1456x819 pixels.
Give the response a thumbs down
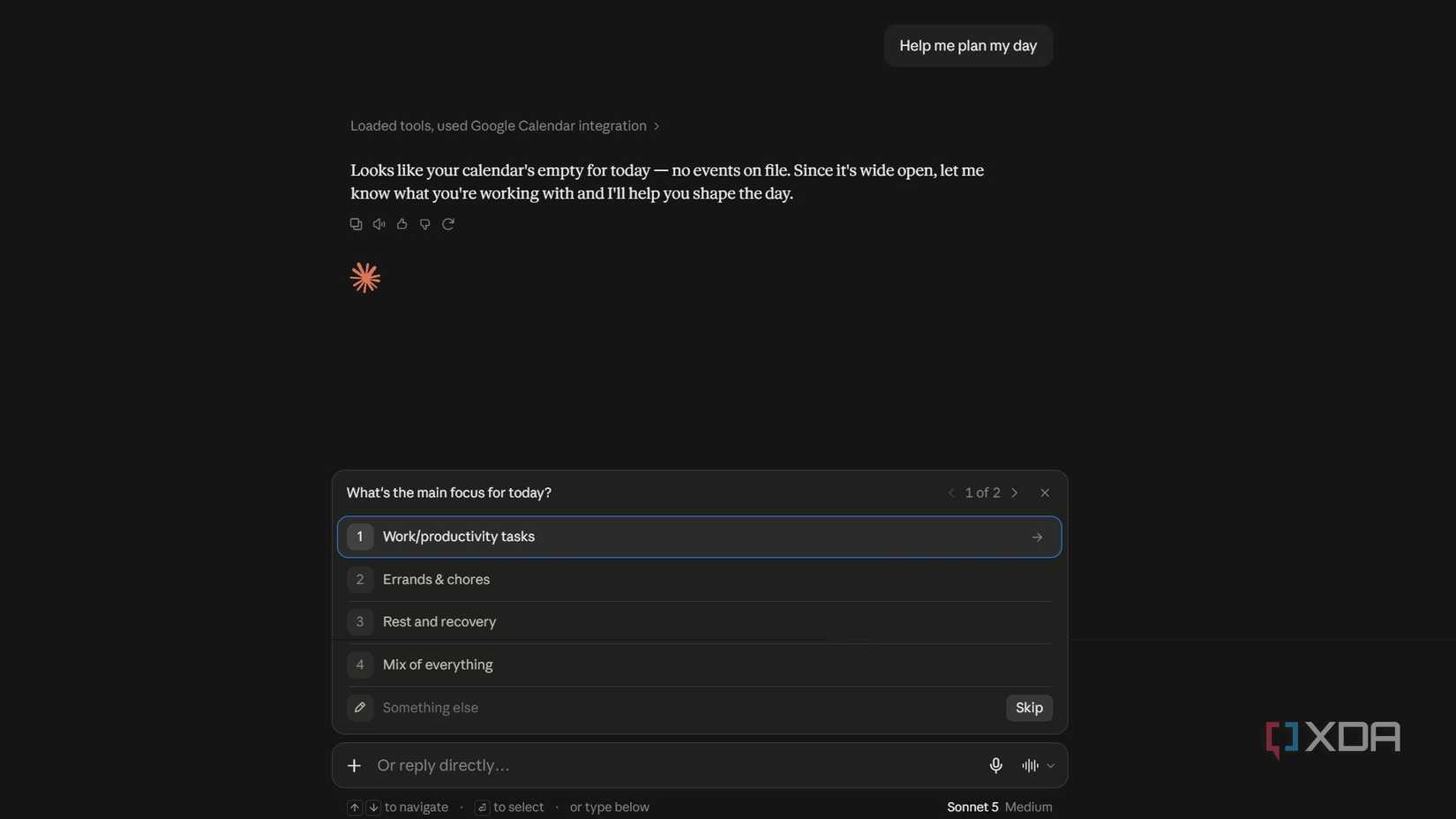[x=424, y=224]
